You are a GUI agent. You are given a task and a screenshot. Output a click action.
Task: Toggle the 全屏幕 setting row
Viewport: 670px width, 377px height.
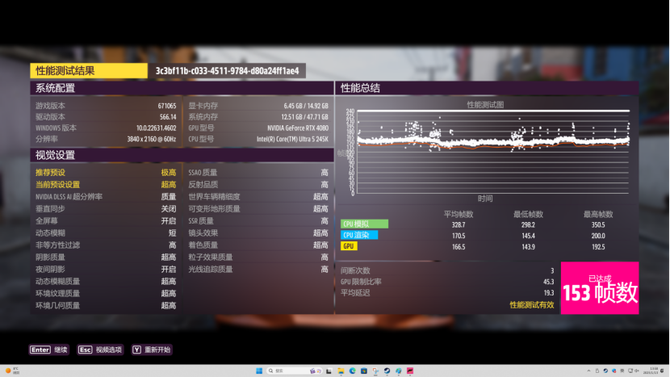(x=106, y=221)
